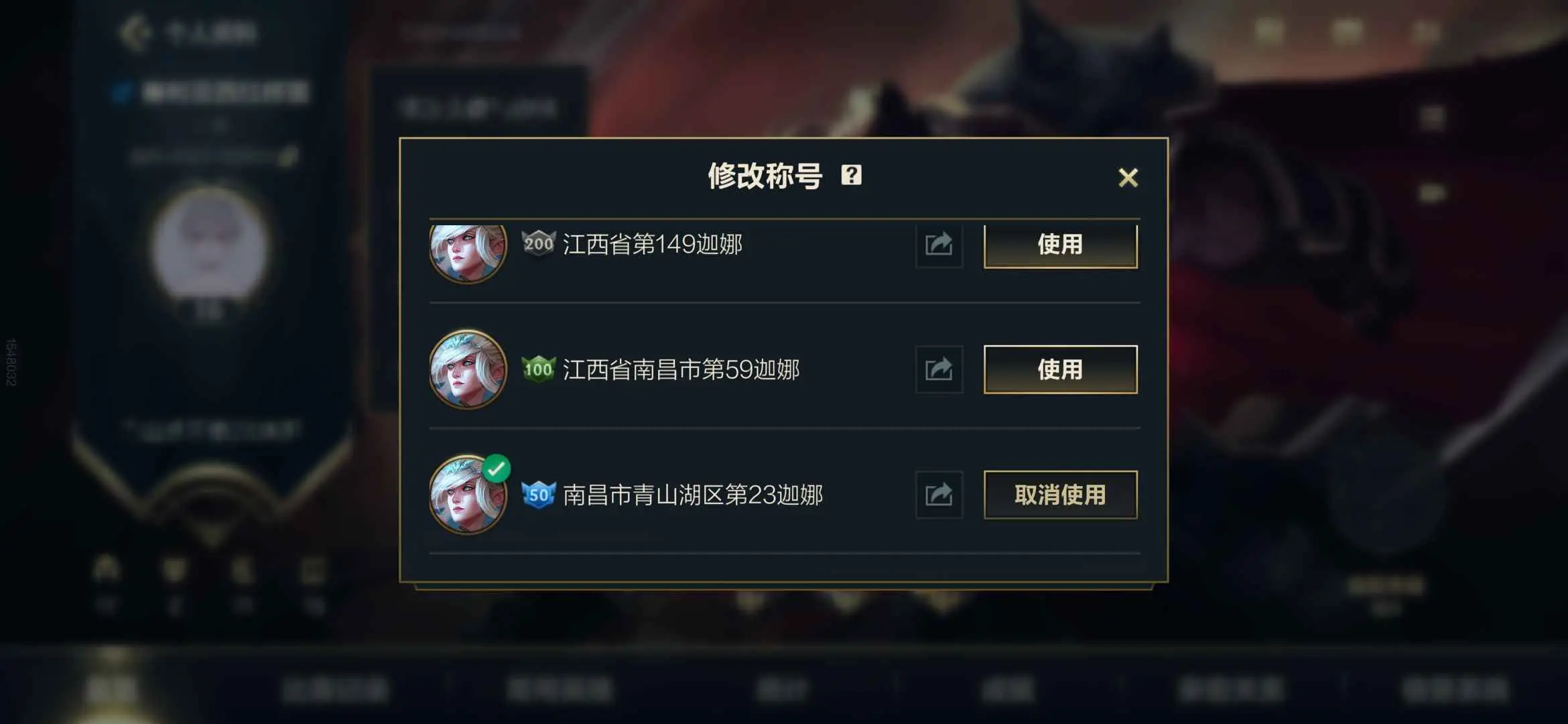
Task: Open the help icon beside 修改称号
Action: click(851, 176)
